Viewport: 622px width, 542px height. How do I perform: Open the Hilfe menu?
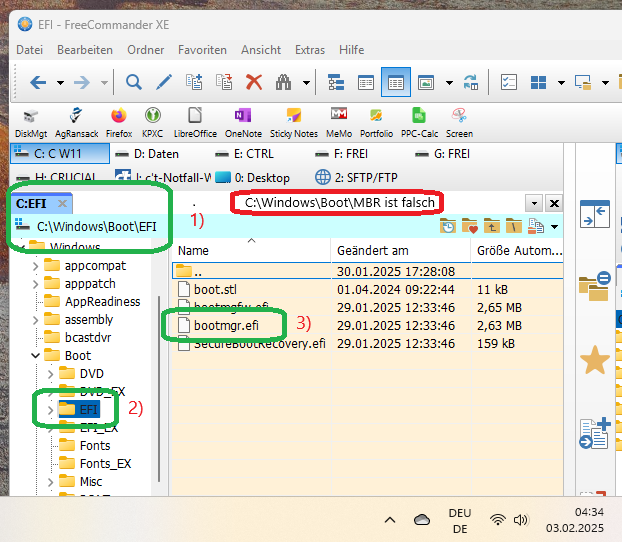[351, 50]
